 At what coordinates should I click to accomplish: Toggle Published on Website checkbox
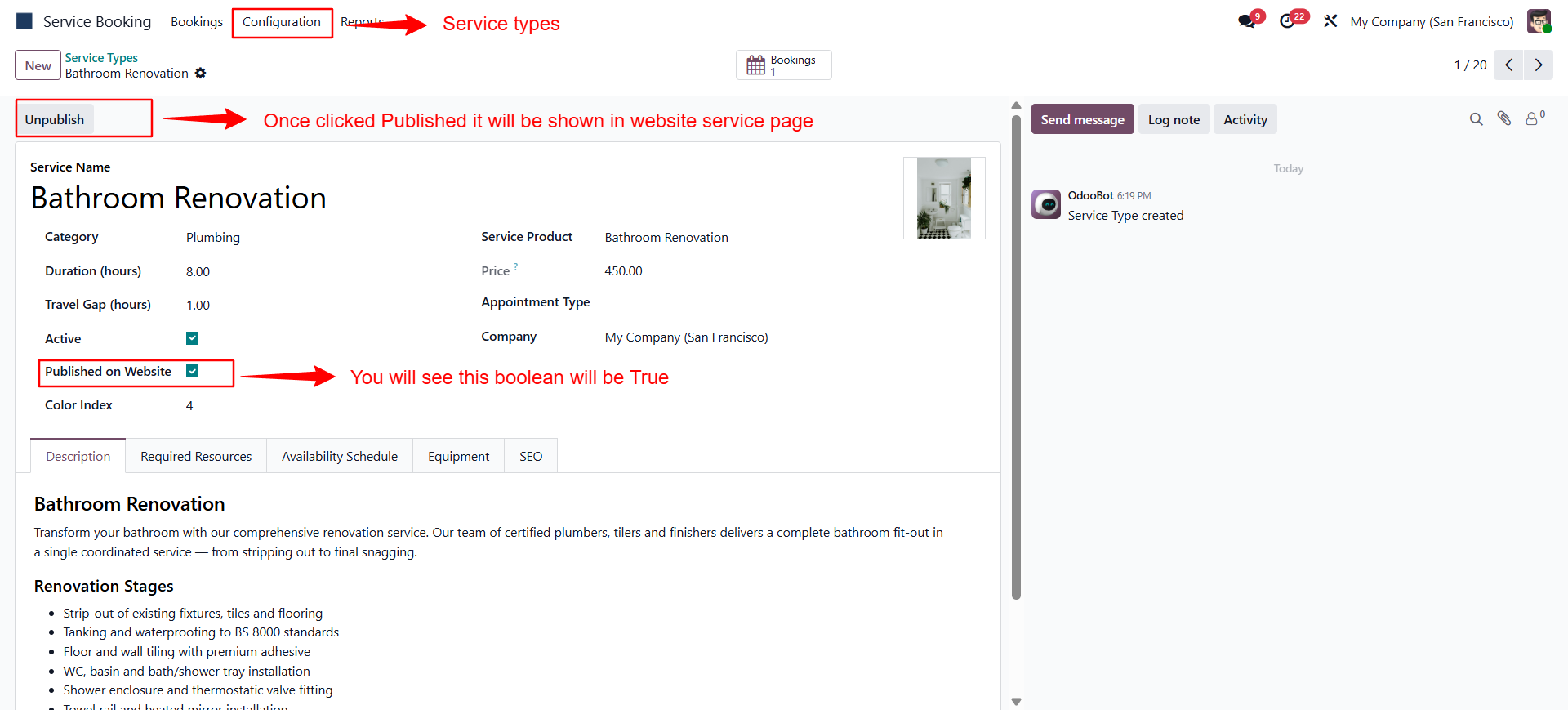tap(193, 371)
